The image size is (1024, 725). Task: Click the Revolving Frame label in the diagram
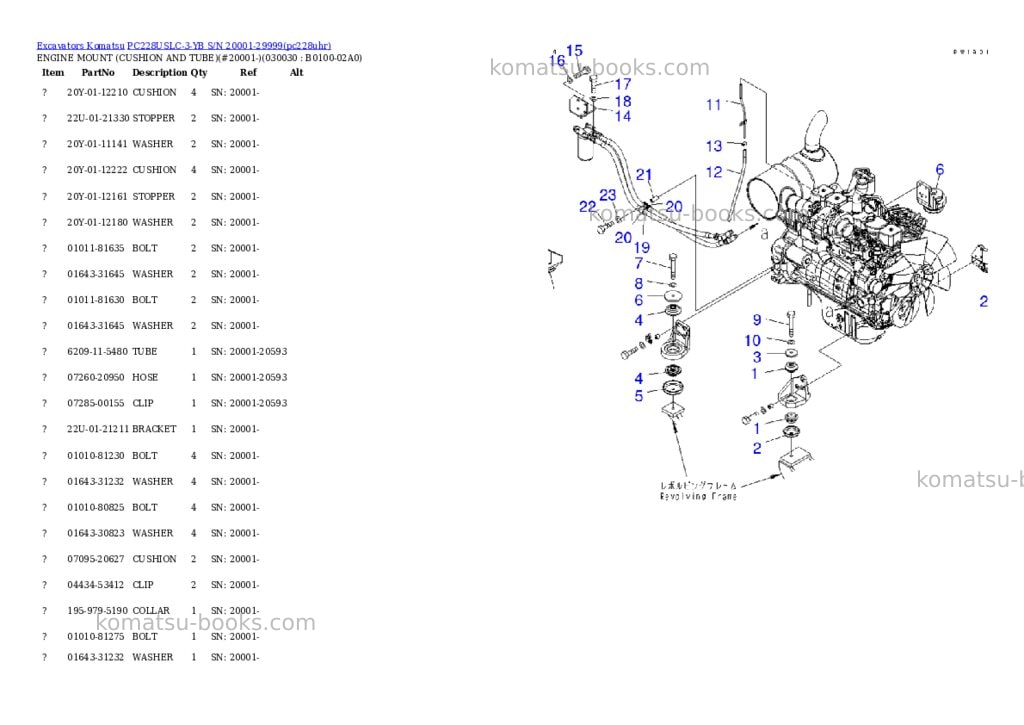pyautogui.click(x=698, y=496)
